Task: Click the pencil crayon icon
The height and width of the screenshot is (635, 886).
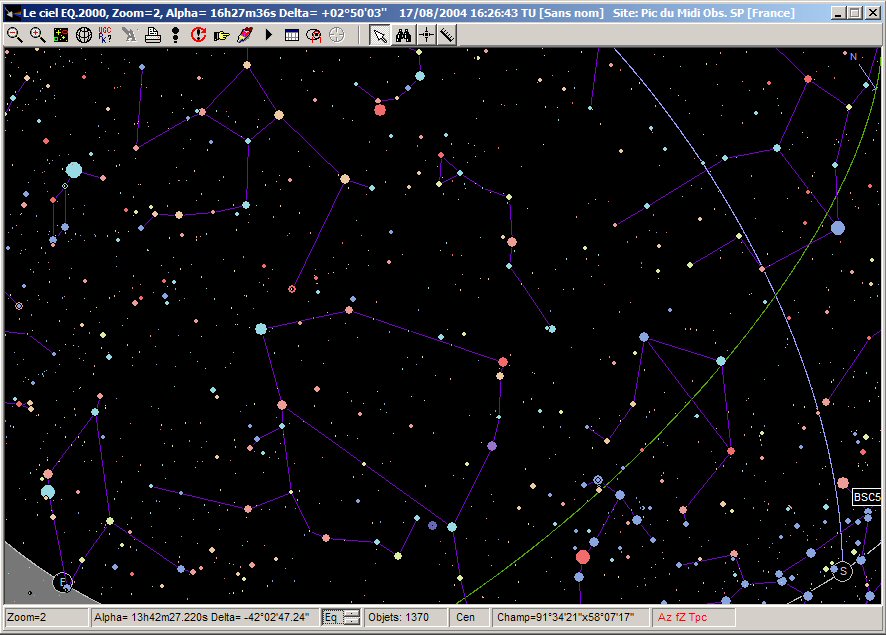Action: coord(245,35)
